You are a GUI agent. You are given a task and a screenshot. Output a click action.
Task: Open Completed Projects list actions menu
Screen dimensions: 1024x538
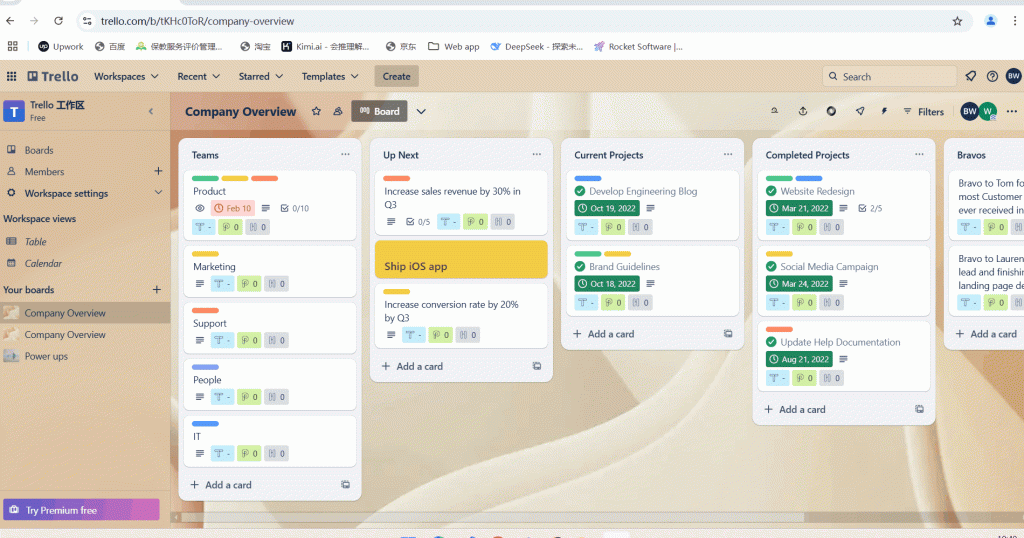click(x=919, y=155)
